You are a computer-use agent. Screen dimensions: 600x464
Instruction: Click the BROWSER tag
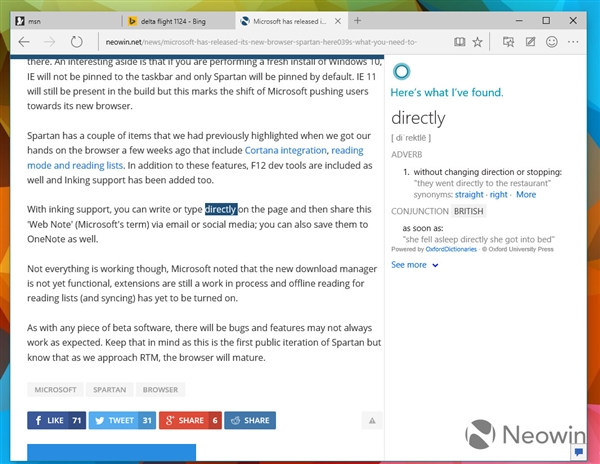(160, 389)
